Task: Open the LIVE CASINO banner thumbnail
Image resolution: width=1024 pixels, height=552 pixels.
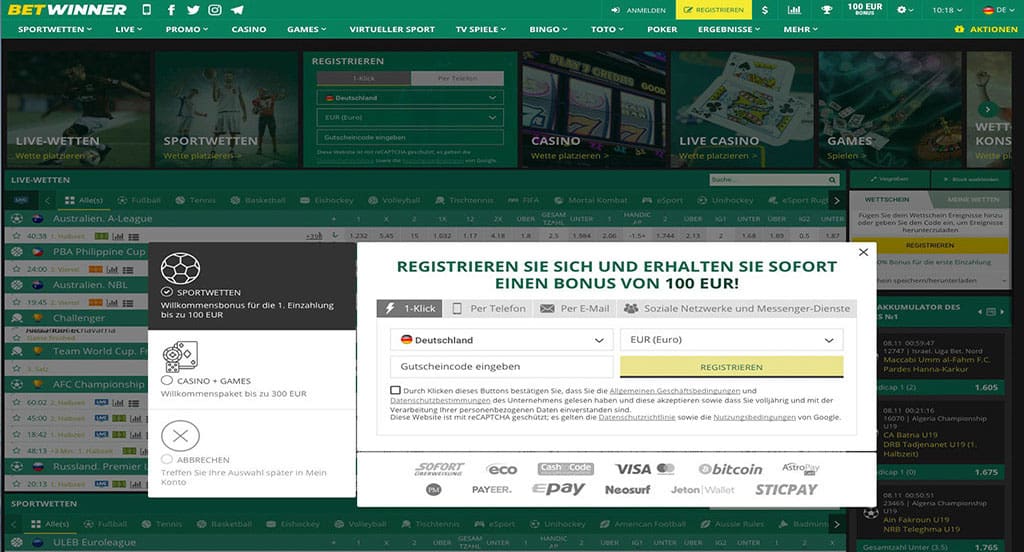Action: [742, 109]
